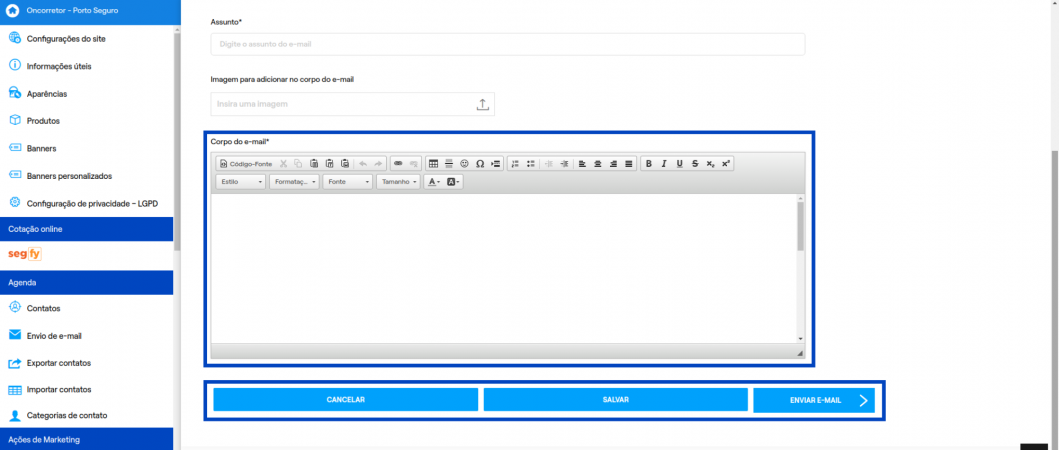Click the editor resize handle corner
The width and height of the screenshot is (1059, 450).
(800, 353)
